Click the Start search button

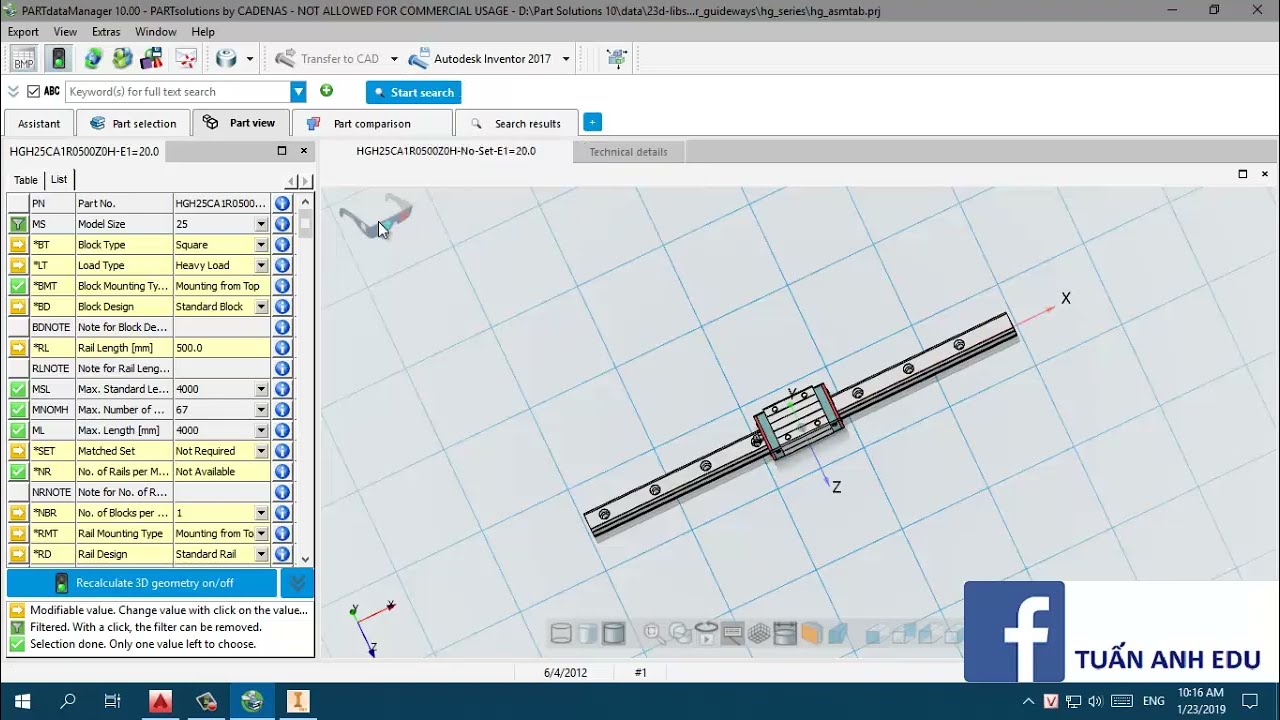click(x=413, y=92)
